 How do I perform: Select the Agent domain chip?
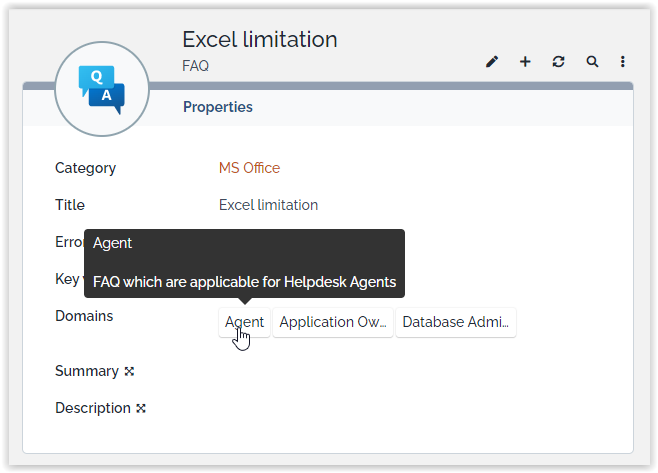pyautogui.click(x=244, y=322)
